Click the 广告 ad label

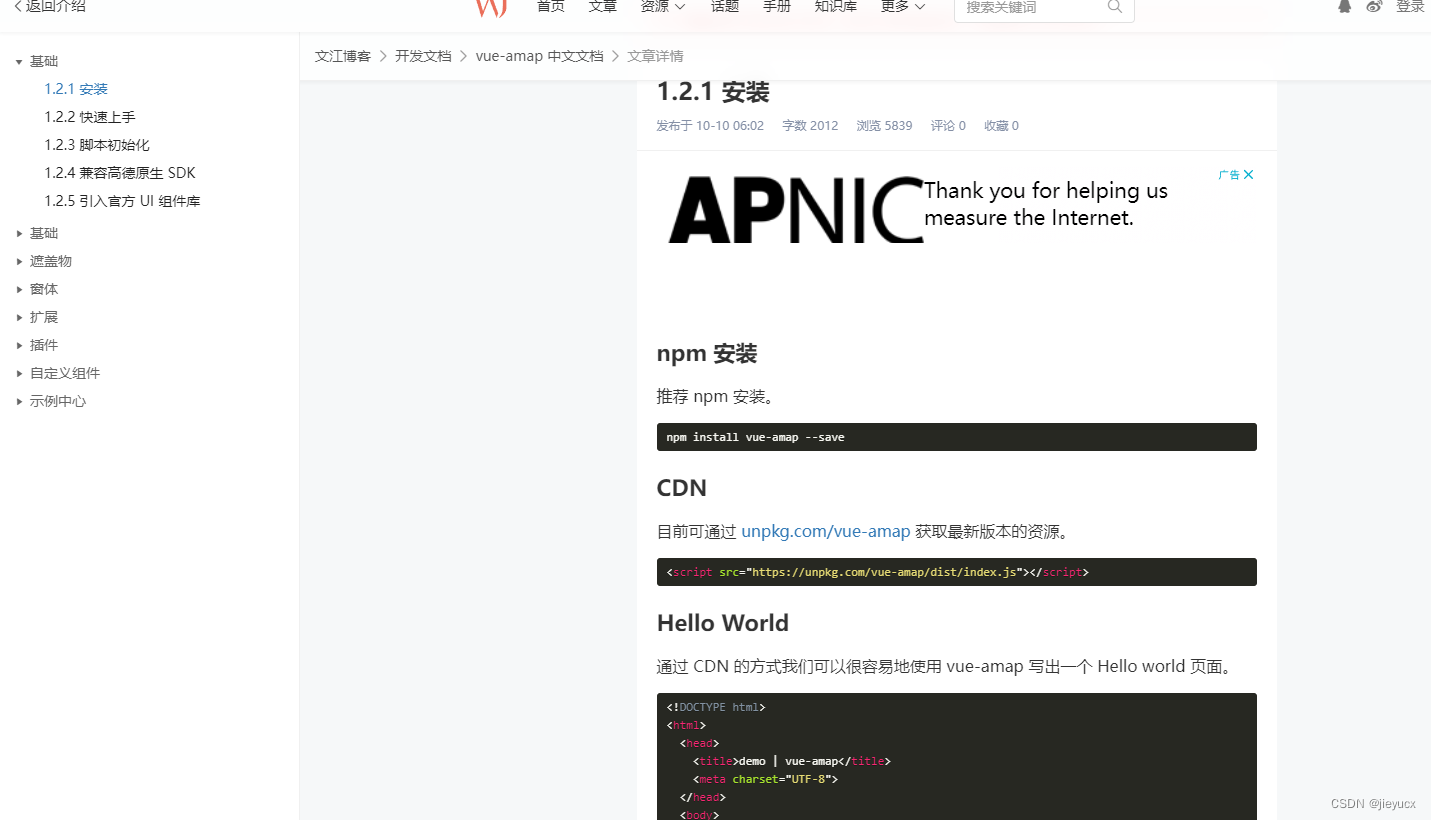(1229, 174)
